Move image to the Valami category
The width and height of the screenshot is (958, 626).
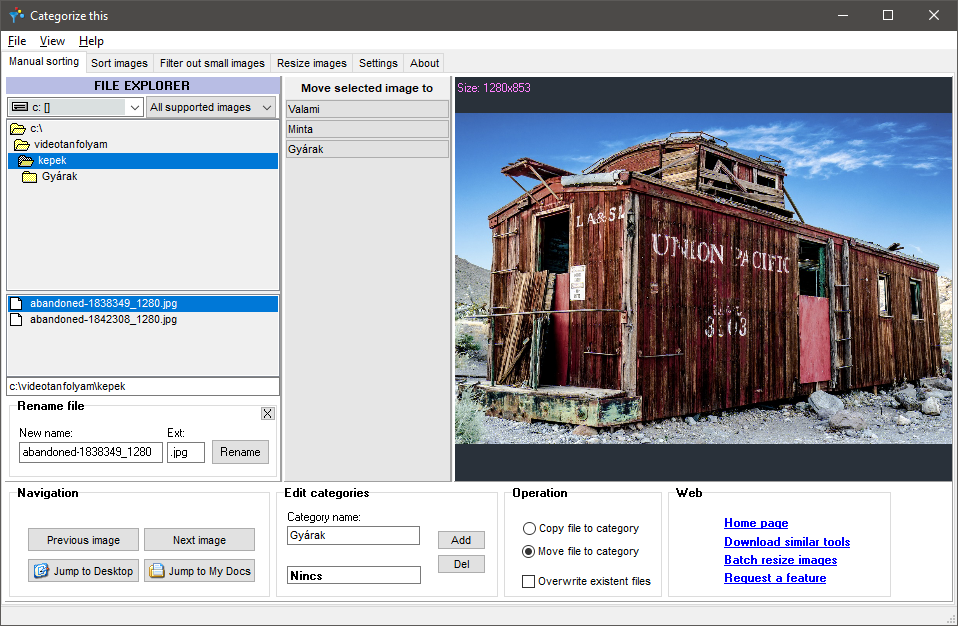click(x=367, y=109)
